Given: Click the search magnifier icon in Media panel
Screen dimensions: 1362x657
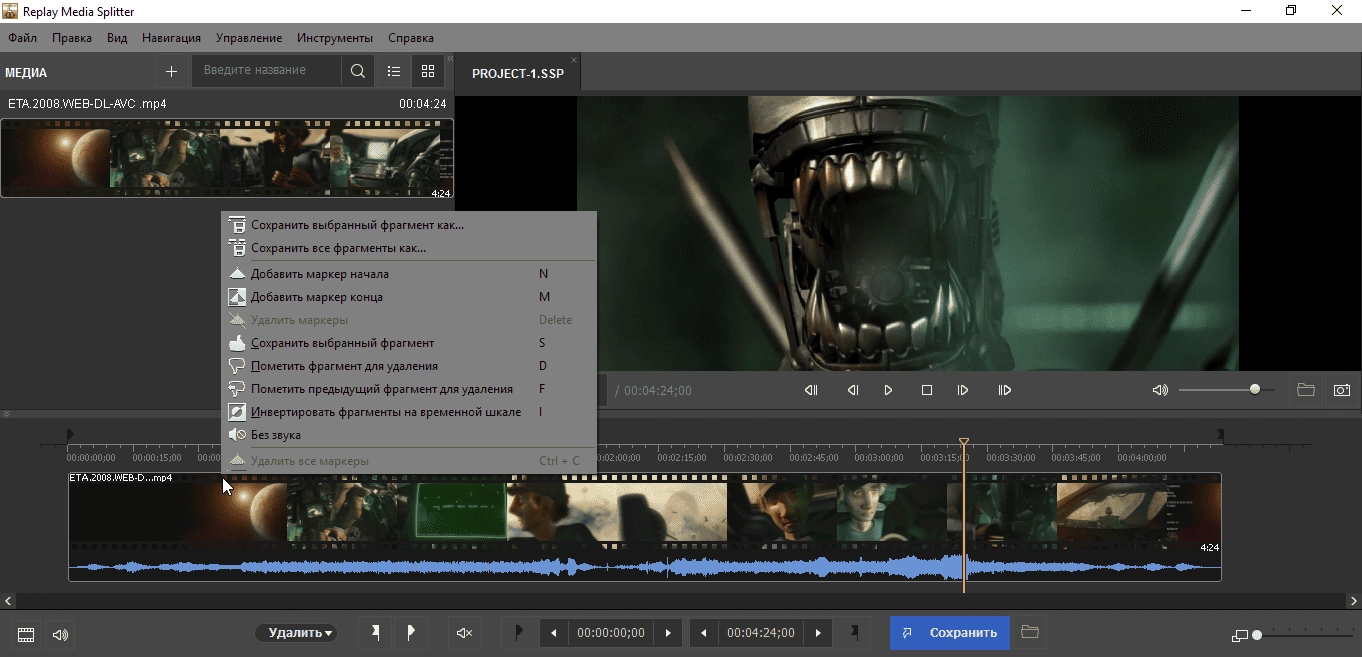Looking at the screenshot, I should (x=357, y=71).
